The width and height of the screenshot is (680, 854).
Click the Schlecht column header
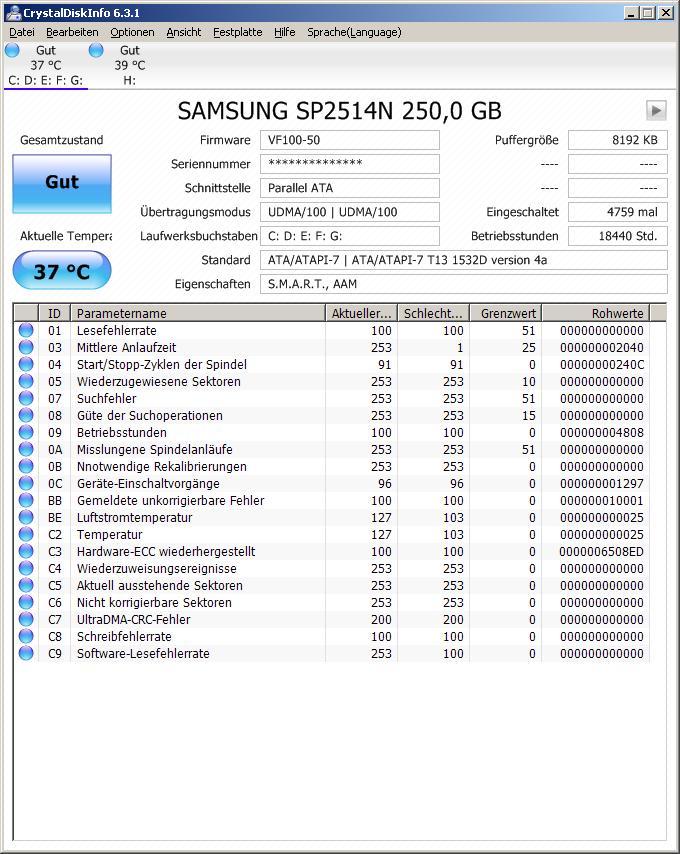[433, 313]
